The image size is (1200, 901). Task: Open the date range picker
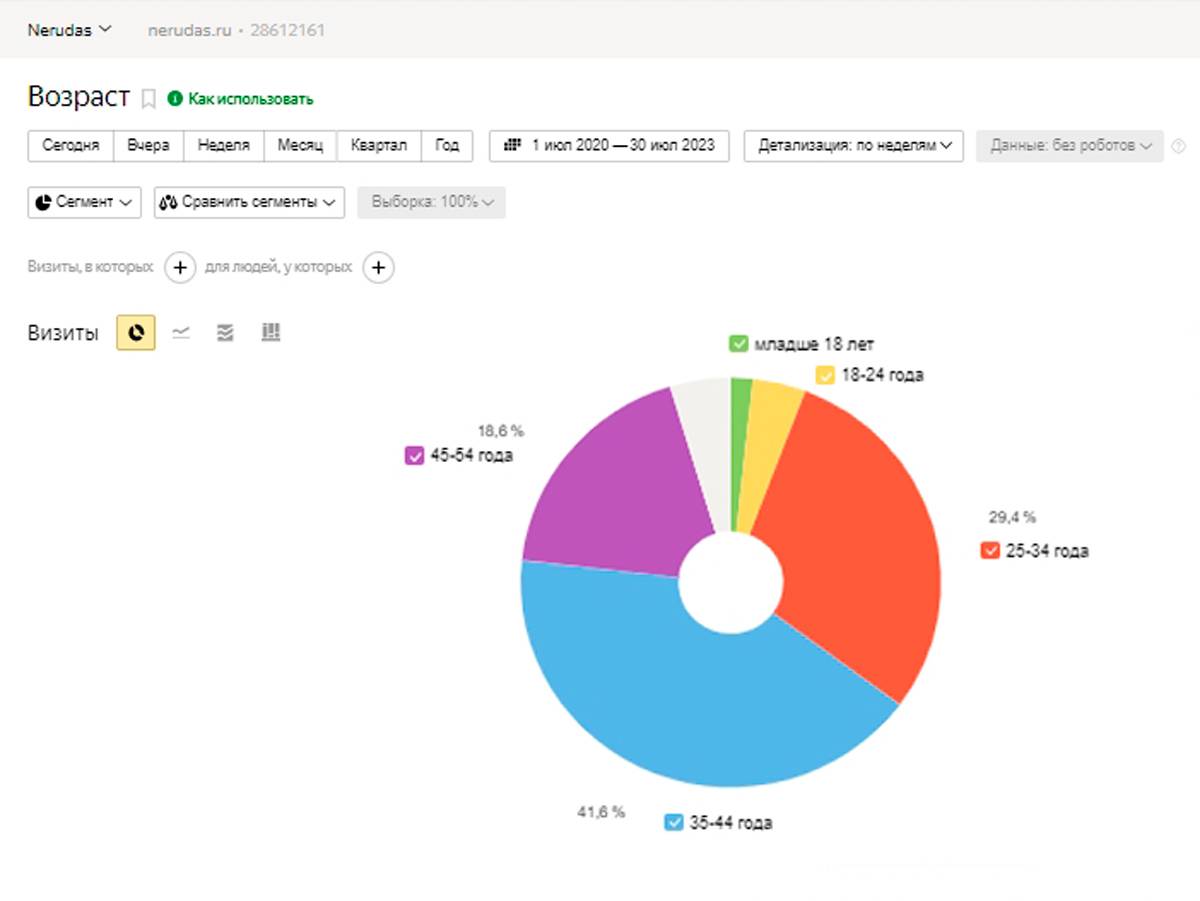coord(608,145)
